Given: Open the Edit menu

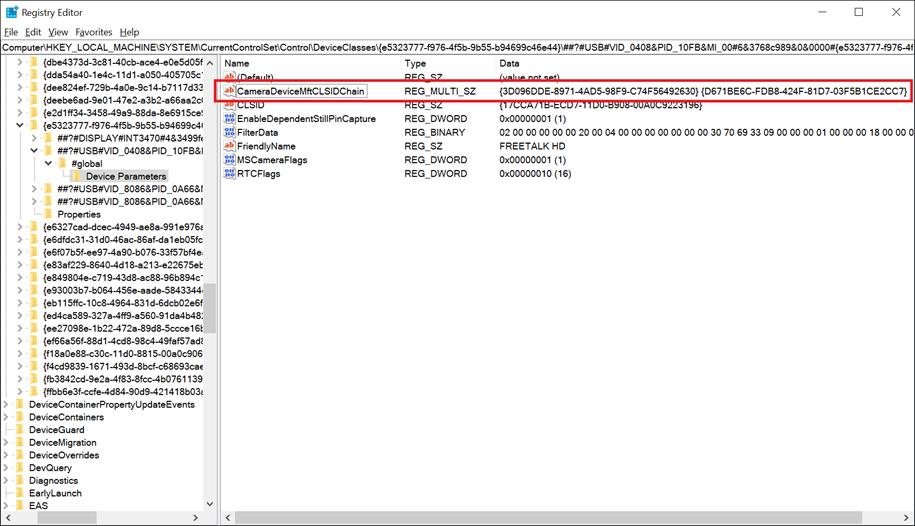Looking at the screenshot, I should click(x=33, y=32).
